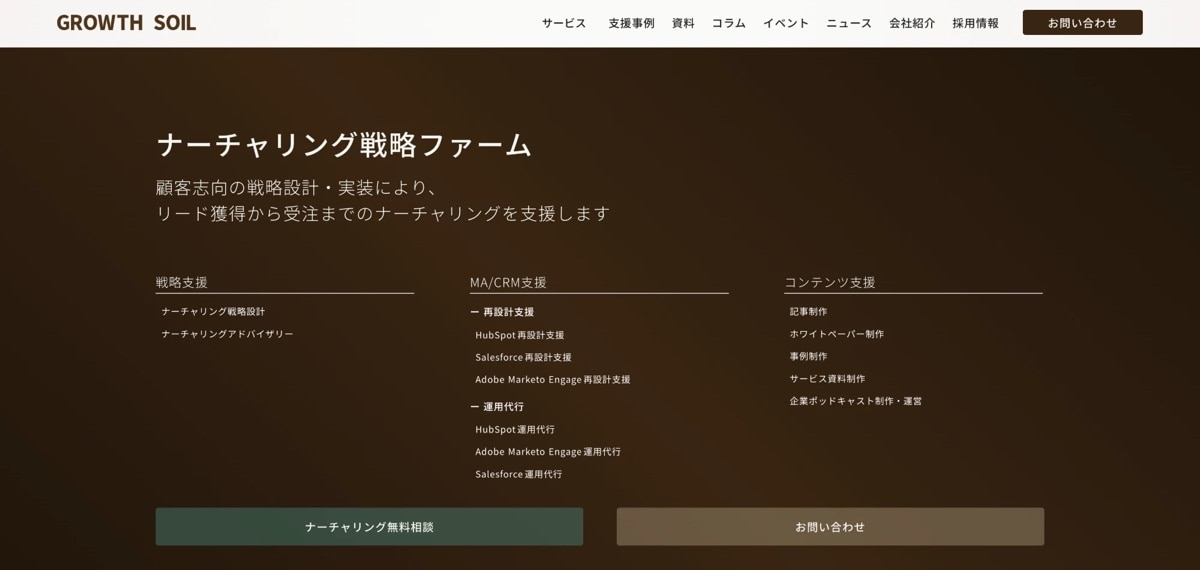This screenshot has height=570, width=1200.
Task: Open ナーチャリング戦略設計 link
Action: (213, 311)
